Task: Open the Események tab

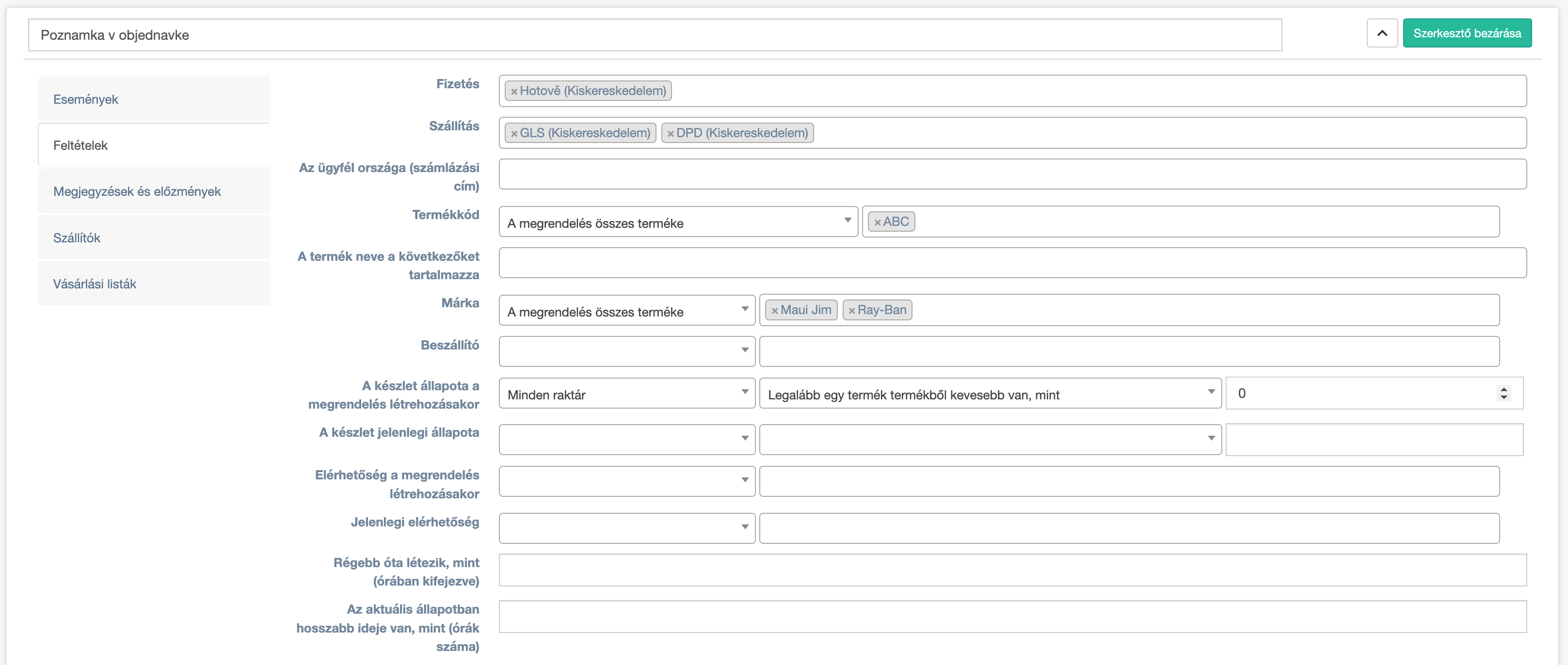Action: coord(153,99)
